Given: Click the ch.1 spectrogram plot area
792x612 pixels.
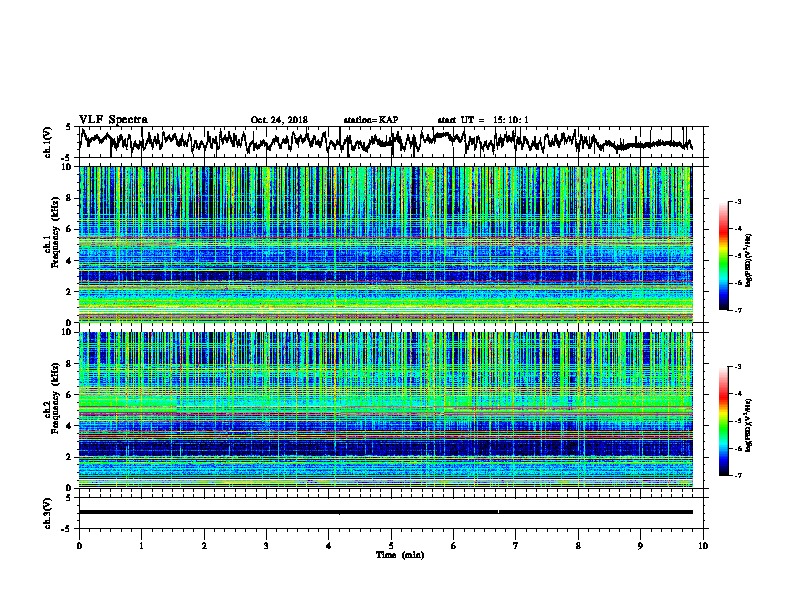Looking at the screenshot, I should click(386, 244).
